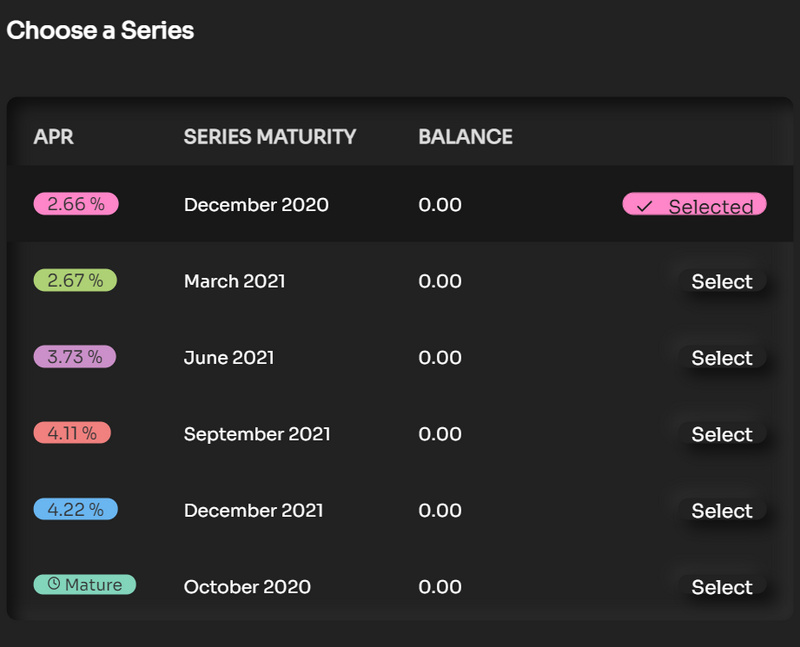The width and height of the screenshot is (800, 647).
Task: Click the green 2.67 % APR badge
Action: point(75,281)
